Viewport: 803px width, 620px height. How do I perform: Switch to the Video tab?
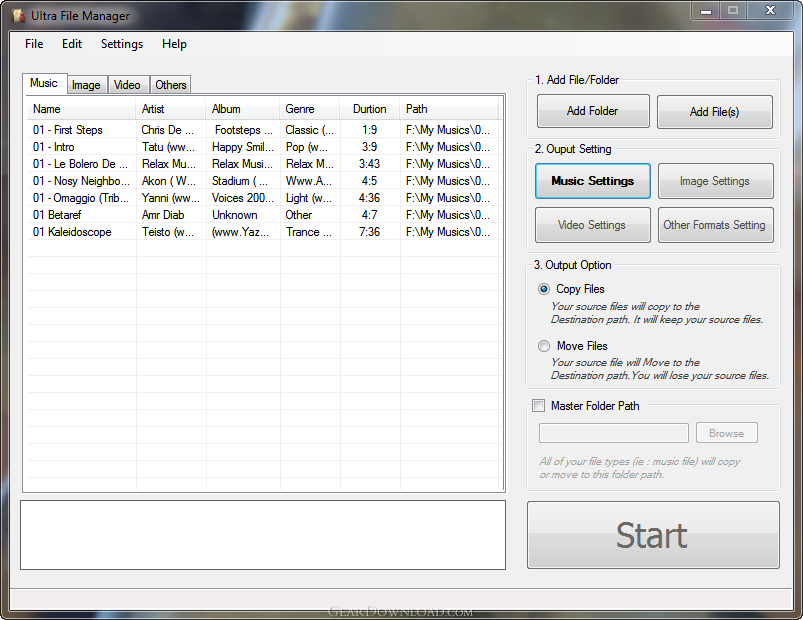pos(128,85)
